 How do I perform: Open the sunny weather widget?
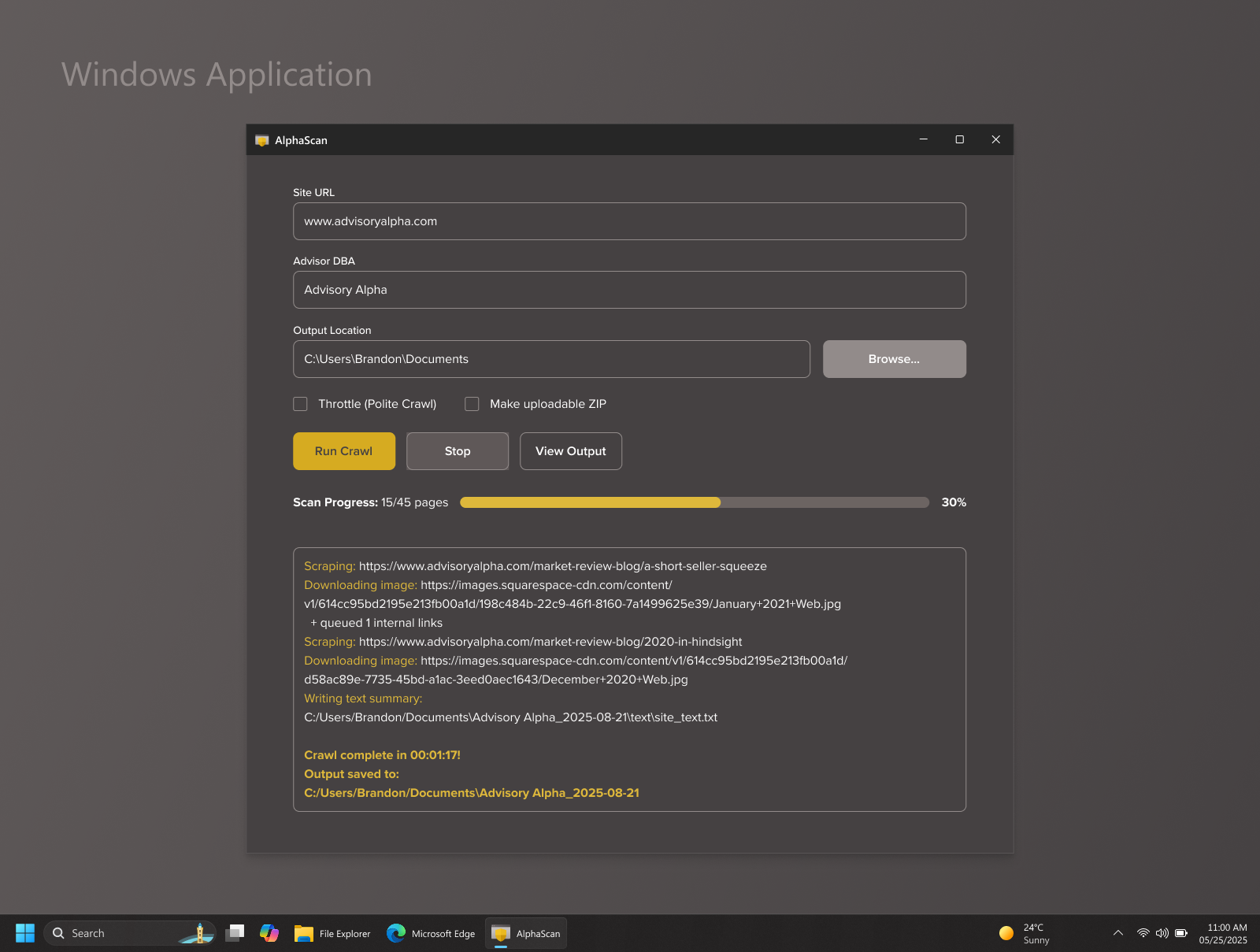point(1025,933)
